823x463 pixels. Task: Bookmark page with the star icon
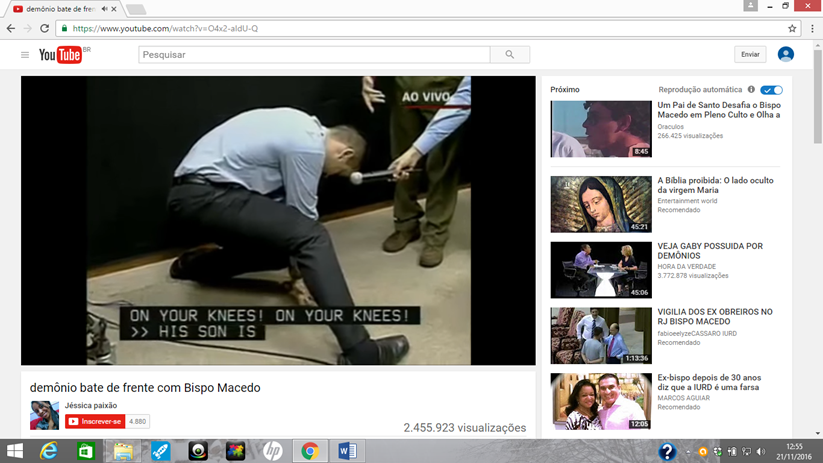(x=793, y=28)
